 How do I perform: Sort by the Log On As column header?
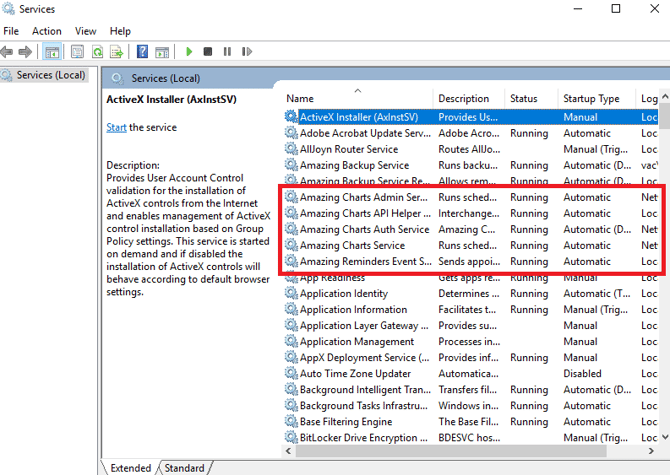648,99
